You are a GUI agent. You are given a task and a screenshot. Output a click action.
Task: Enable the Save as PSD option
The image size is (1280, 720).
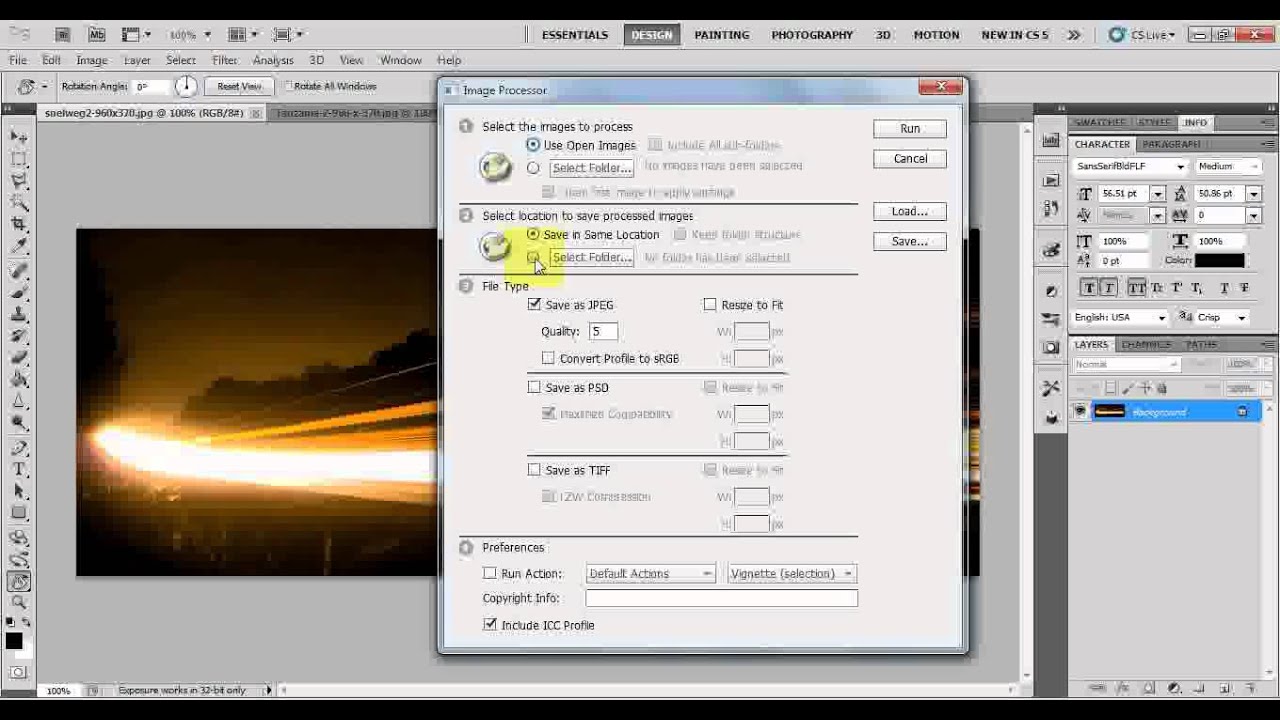pos(534,387)
